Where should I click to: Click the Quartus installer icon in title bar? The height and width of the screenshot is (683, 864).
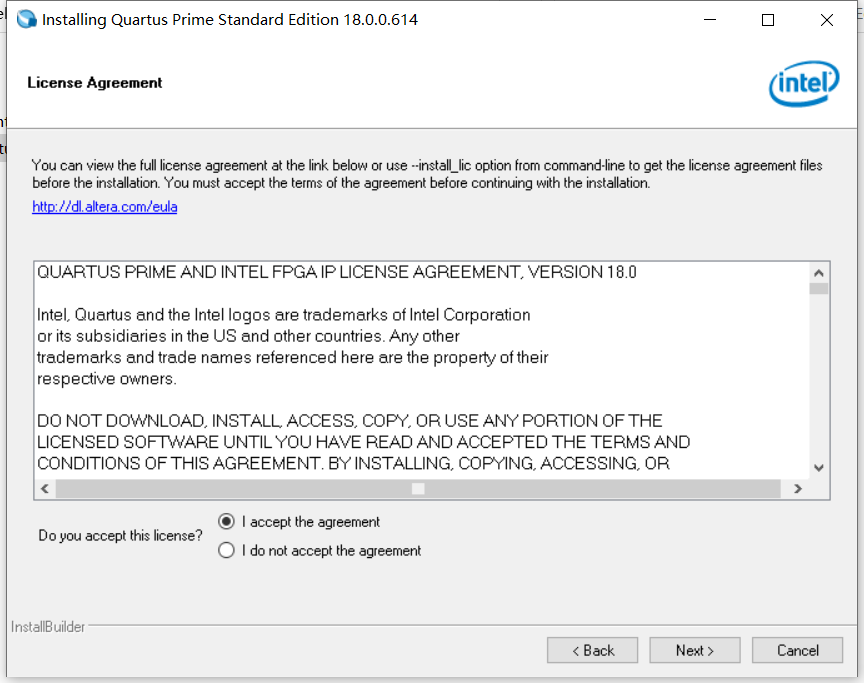pos(25,18)
